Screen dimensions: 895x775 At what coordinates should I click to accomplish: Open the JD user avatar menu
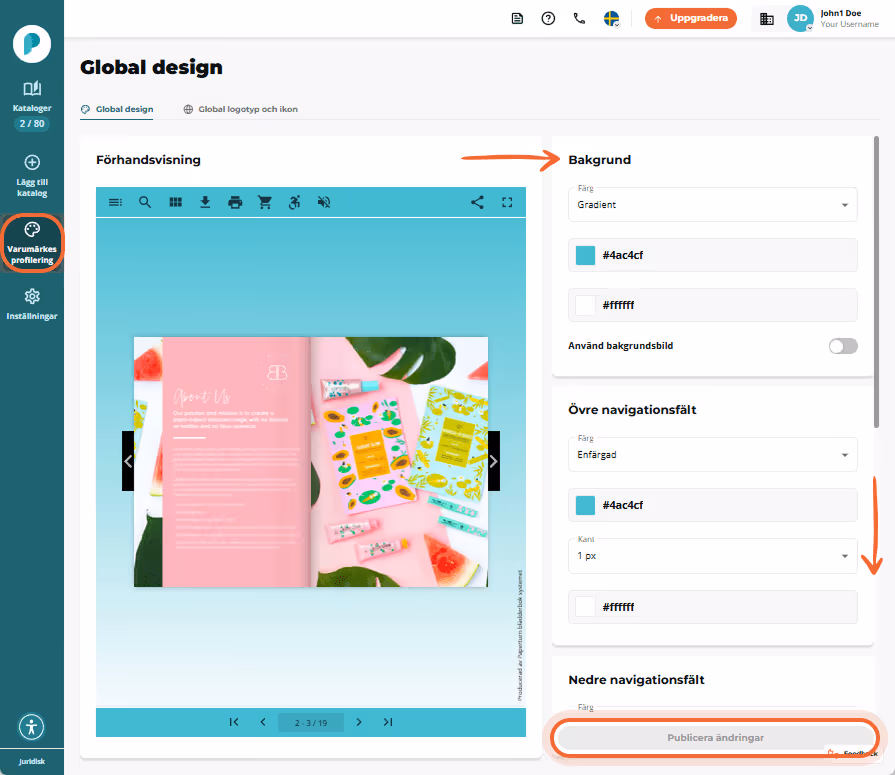800,18
